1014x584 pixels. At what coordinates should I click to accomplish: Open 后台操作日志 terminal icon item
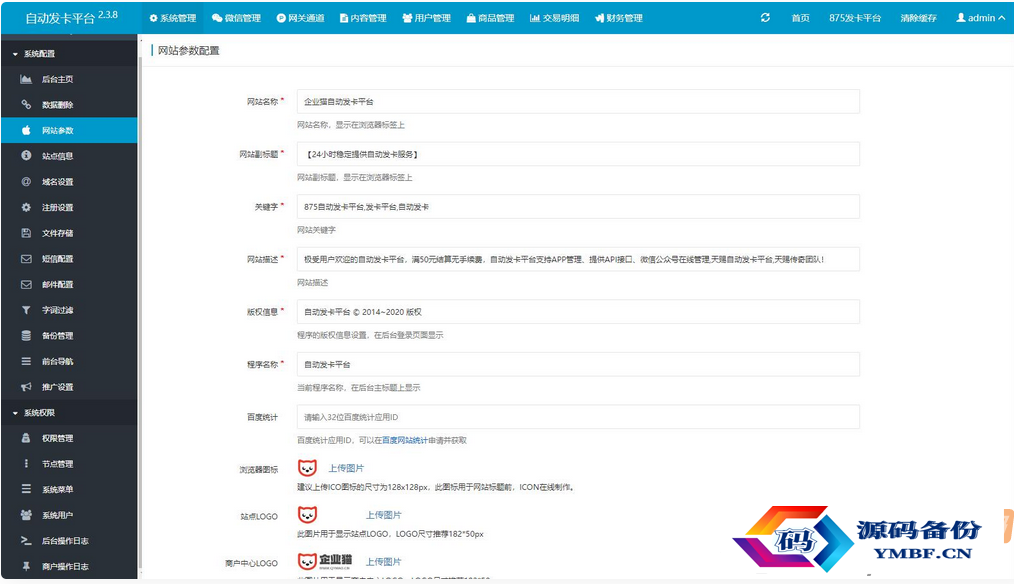(x=69, y=541)
